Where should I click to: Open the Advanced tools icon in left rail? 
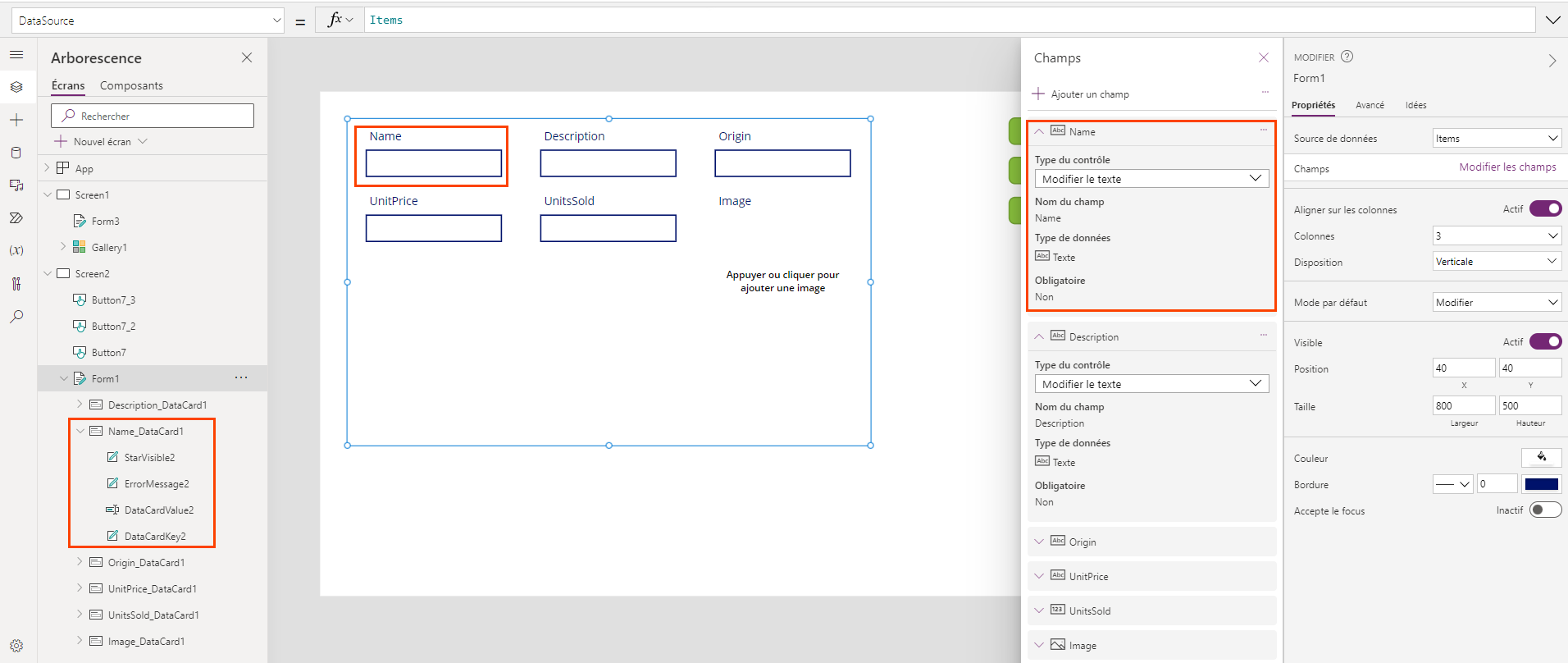16,284
